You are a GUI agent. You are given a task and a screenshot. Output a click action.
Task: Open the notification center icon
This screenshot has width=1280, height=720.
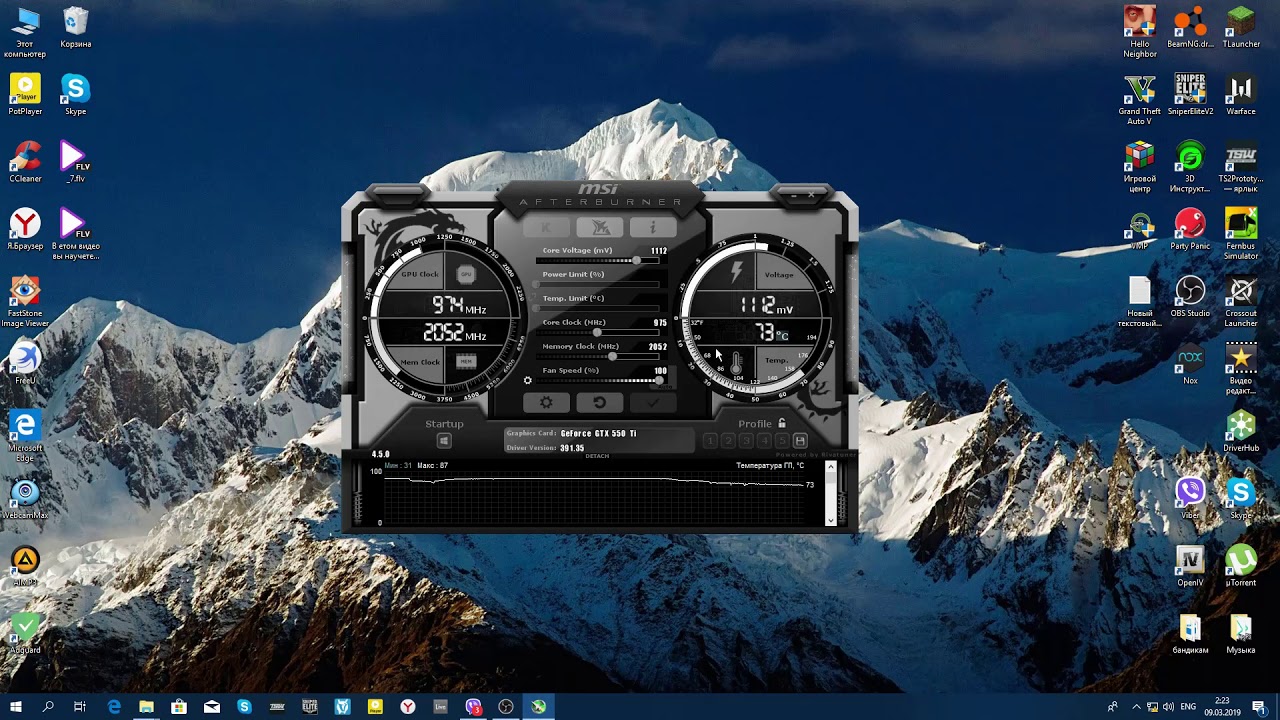(x=1260, y=707)
